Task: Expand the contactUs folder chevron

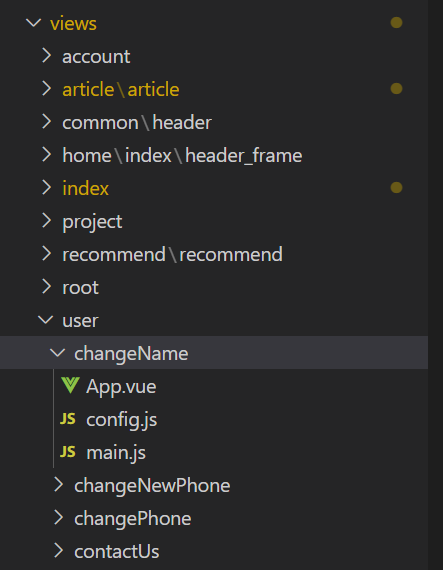Action: coord(58,551)
